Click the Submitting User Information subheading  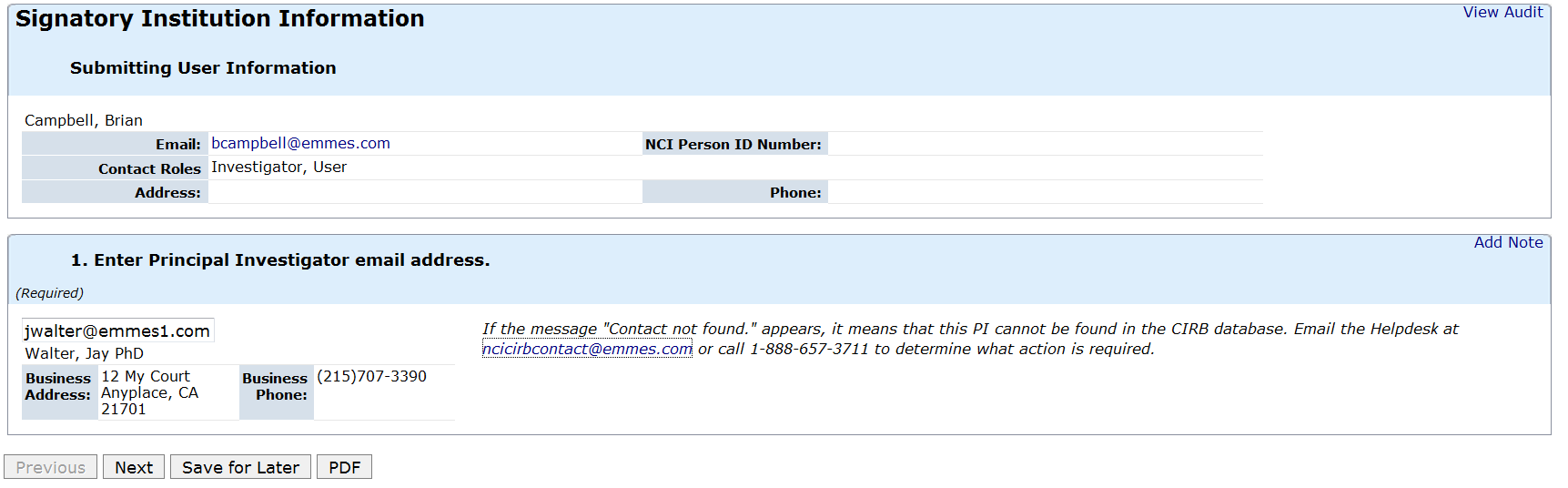coord(203,68)
